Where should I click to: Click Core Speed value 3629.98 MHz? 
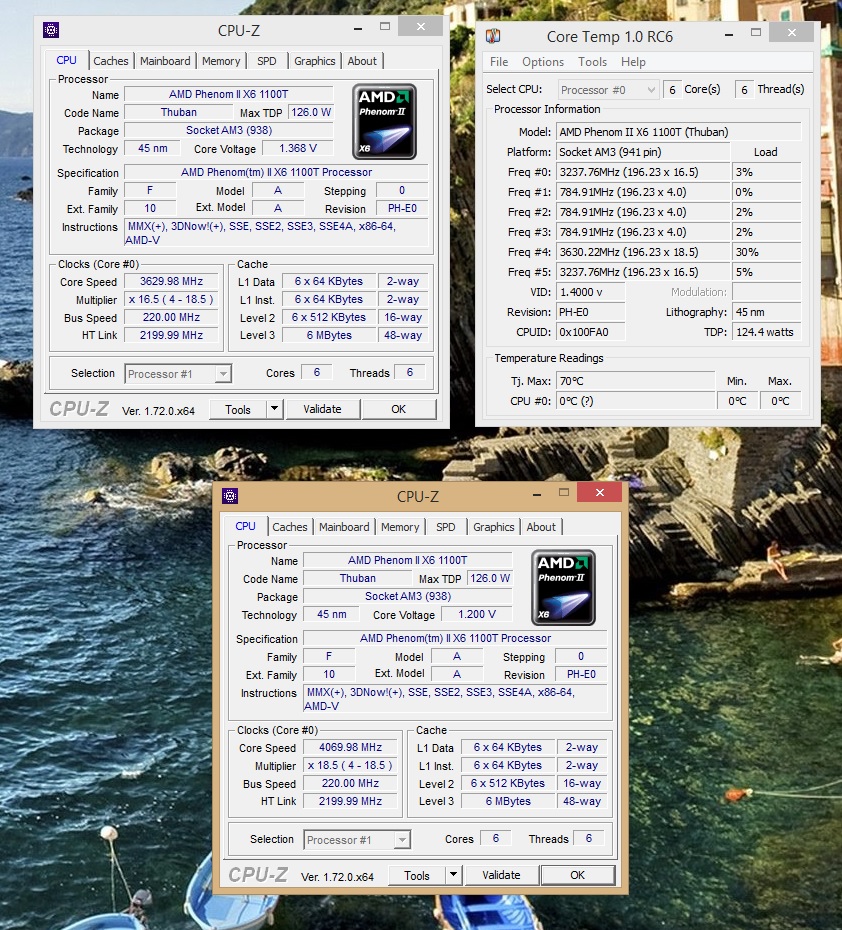[171, 281]
